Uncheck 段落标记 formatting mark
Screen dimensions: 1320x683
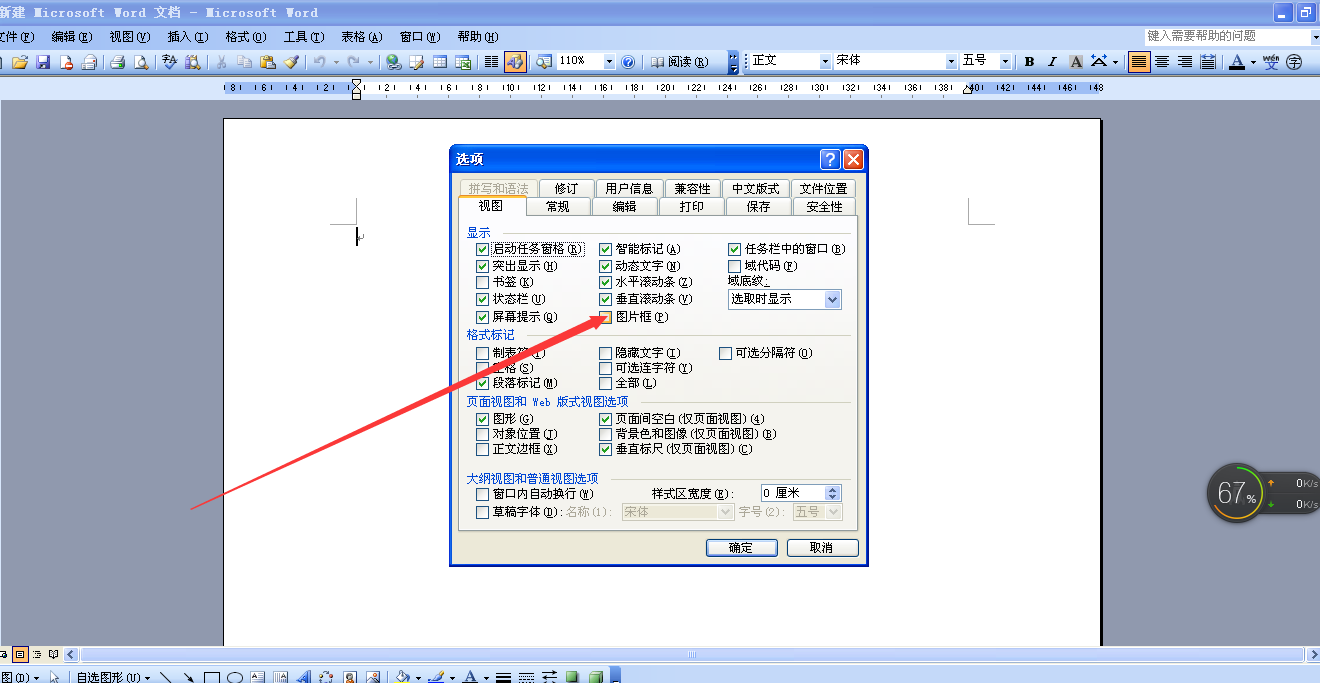click(x=483, y=383)
